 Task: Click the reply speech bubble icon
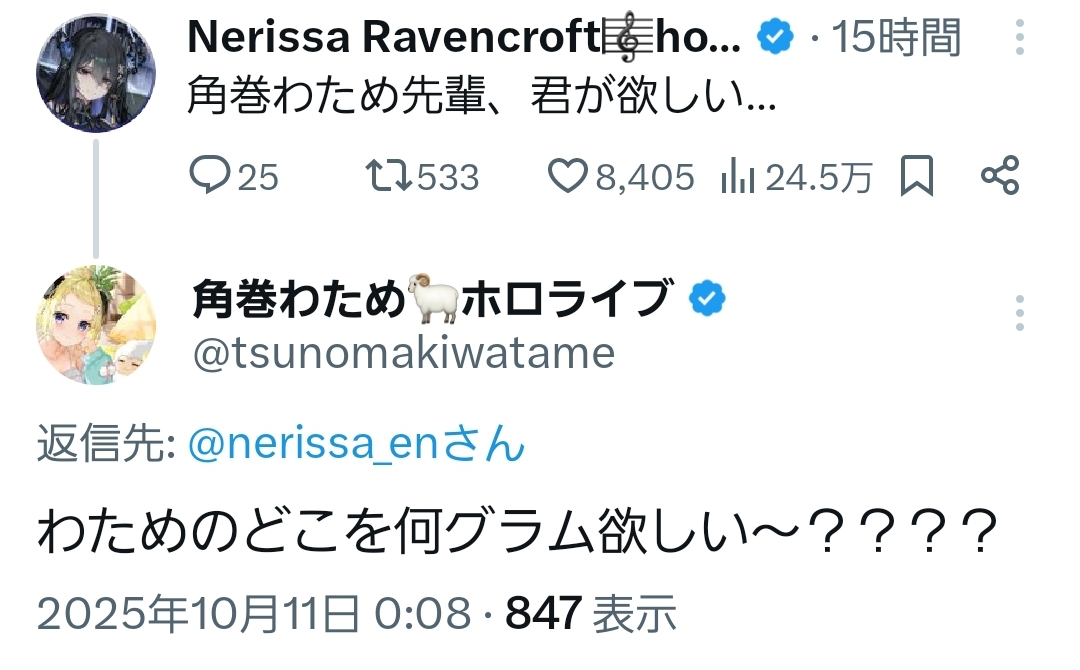tap(210, 177)
